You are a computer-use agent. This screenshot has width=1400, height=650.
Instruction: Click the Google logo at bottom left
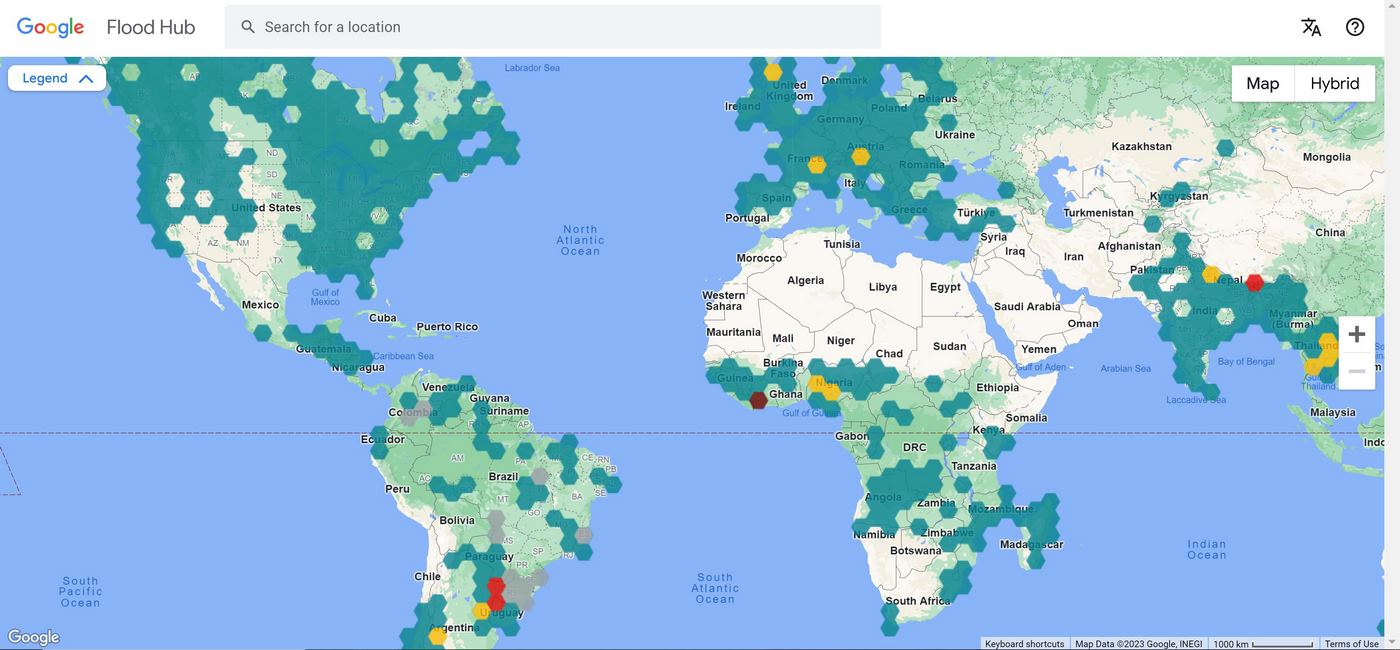(x=34, y=637)
